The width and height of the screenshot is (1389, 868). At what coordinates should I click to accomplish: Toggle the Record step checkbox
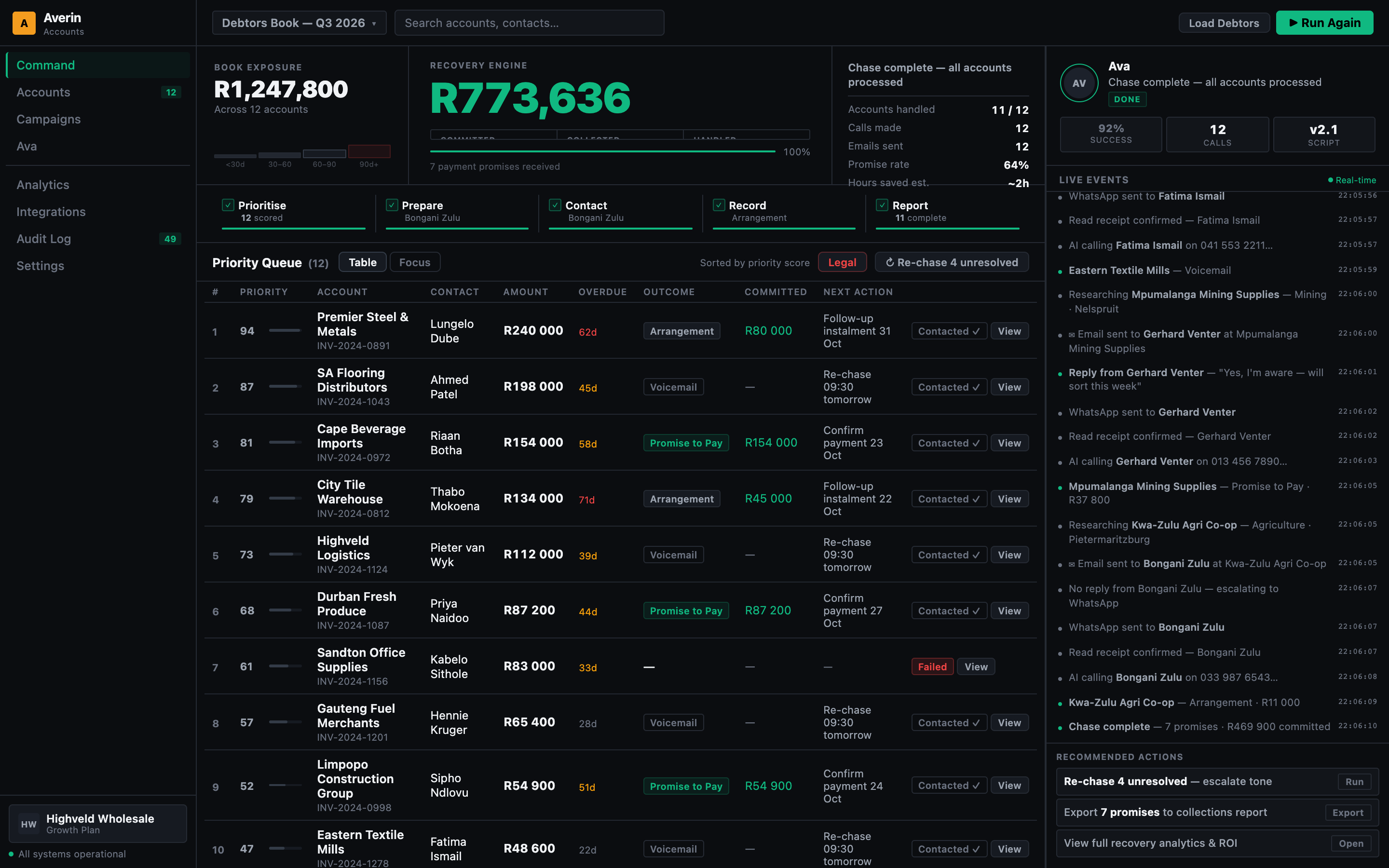(x=719, y=205)
